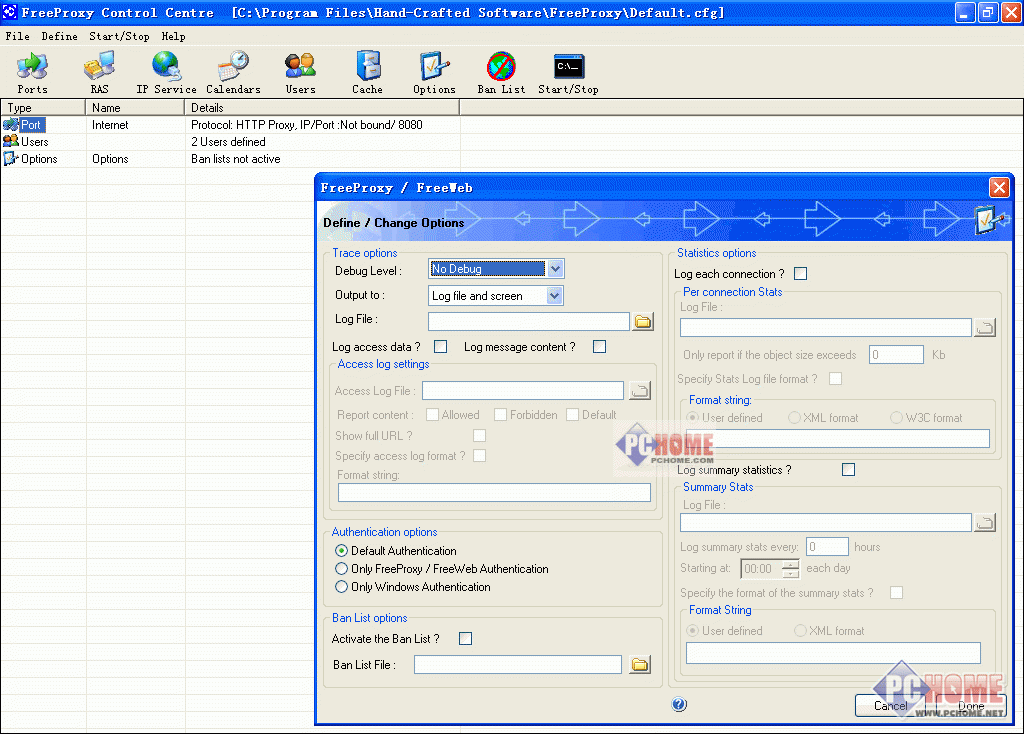1024x734 pixels.
Task: Check Activate the Ban List checkbox
Action: point(466,639)
